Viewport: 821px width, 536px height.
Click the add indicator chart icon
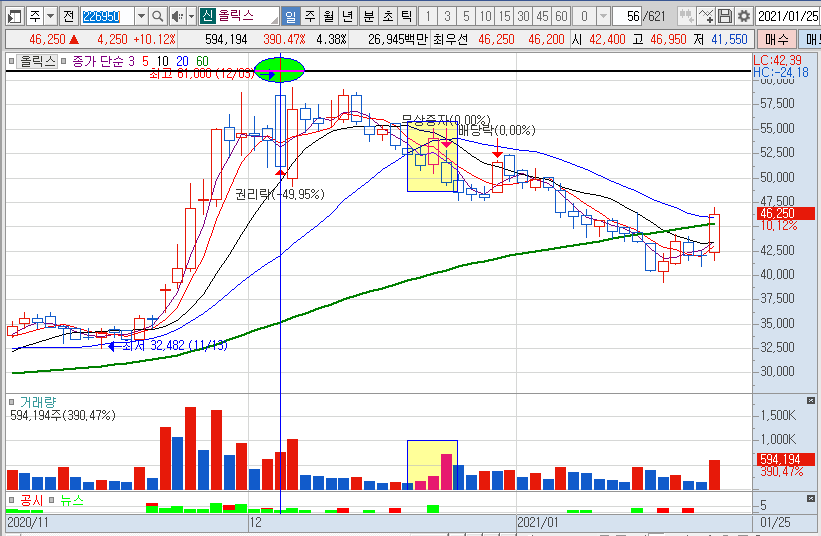[705, 16]
